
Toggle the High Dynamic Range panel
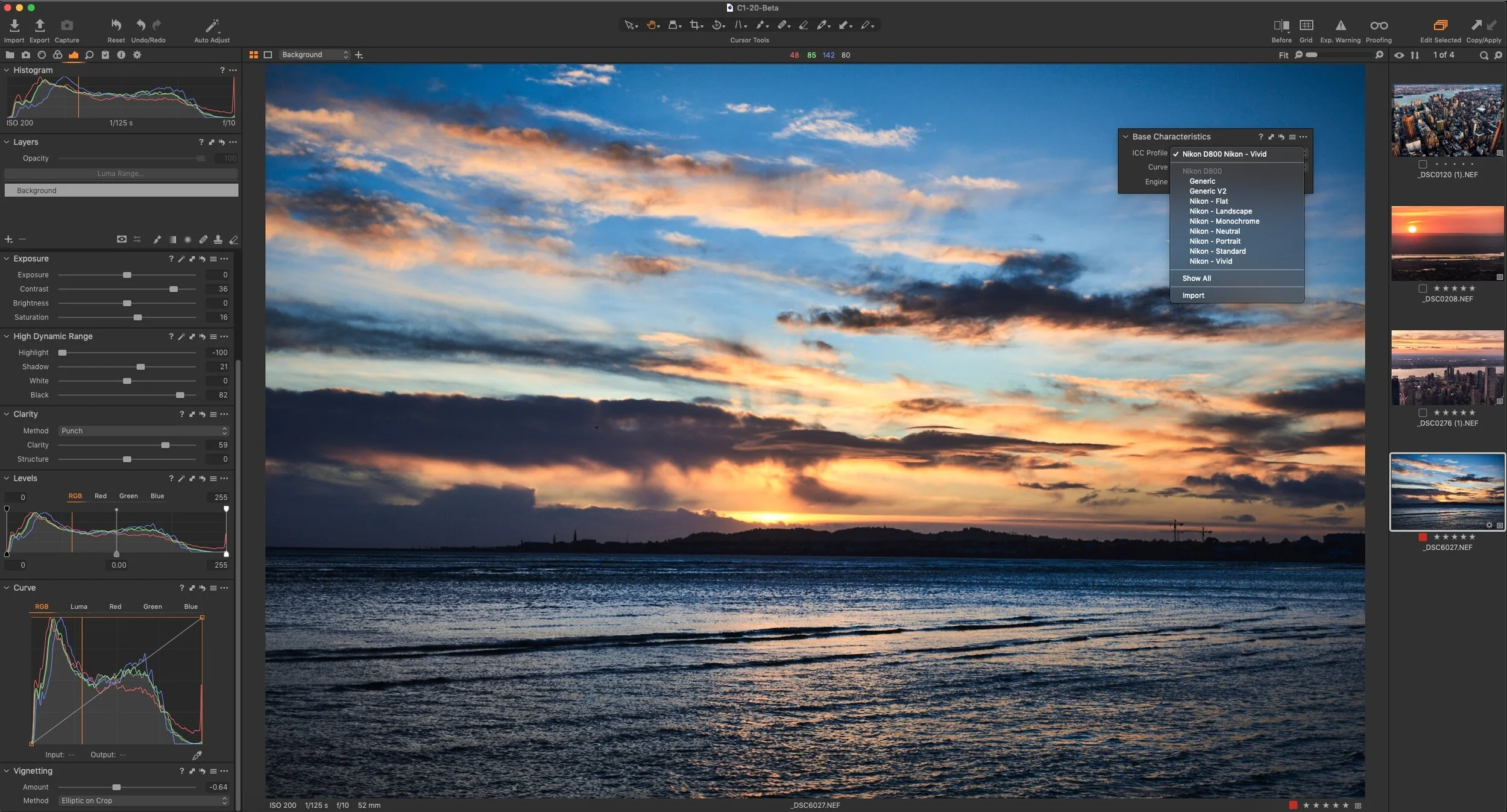click(9, 335)
